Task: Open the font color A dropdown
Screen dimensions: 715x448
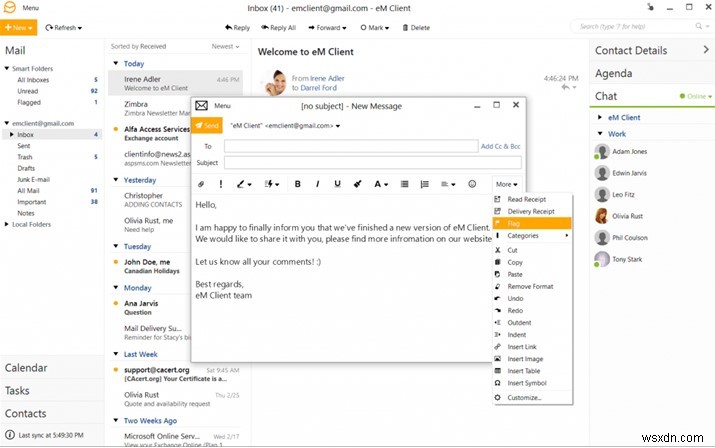Action: click(381, 184)
